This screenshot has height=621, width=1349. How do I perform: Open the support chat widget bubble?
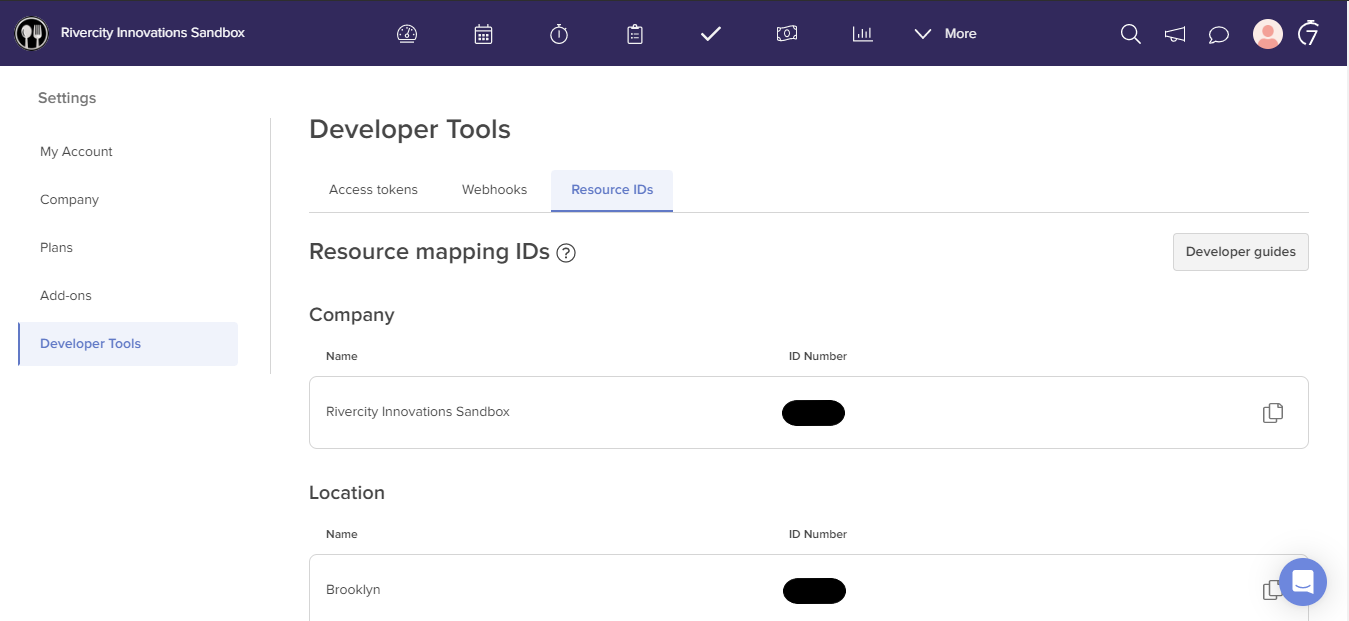1302,582
